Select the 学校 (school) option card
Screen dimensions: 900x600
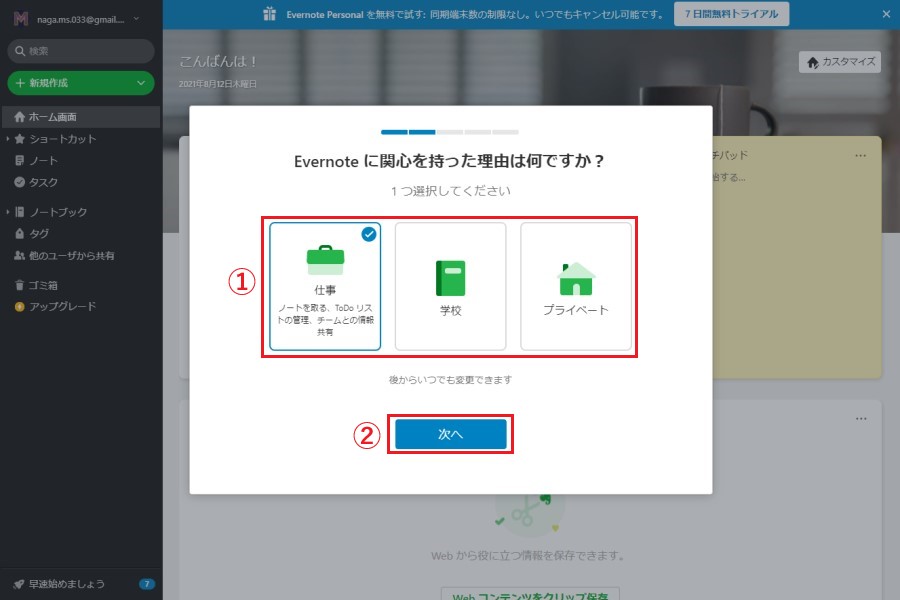click(451, 287)
